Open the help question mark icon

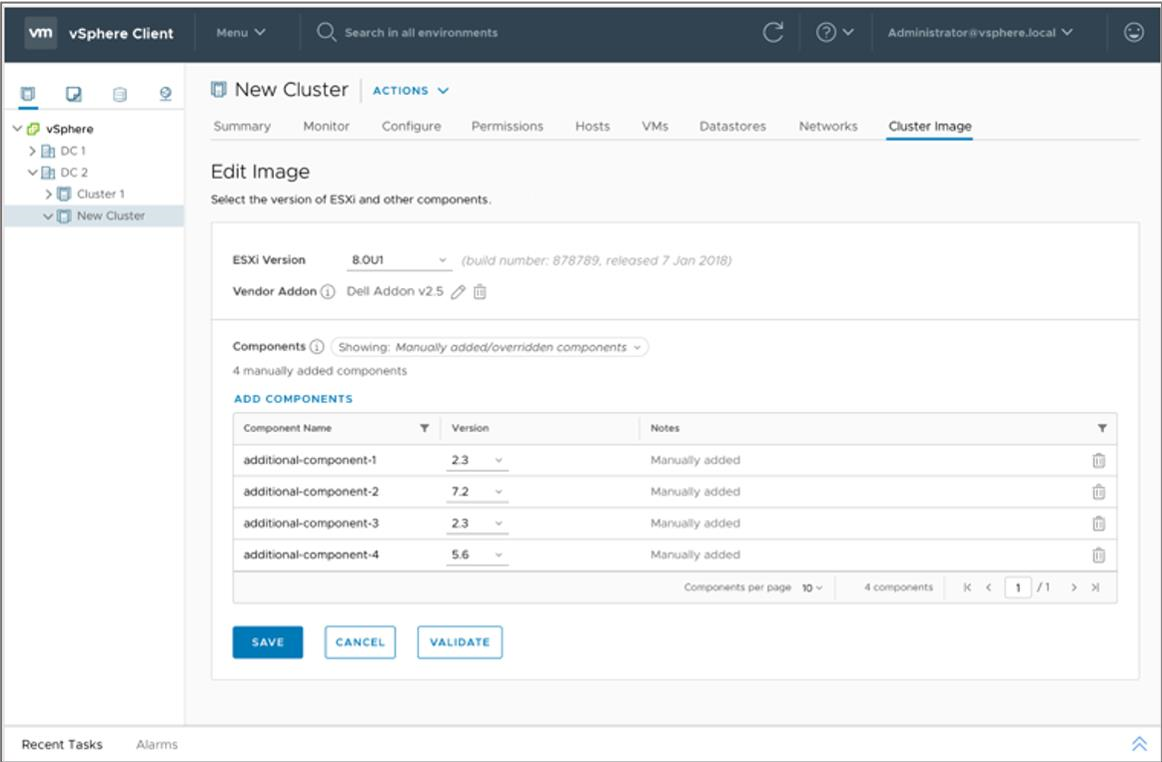click(x=826, y=32)
